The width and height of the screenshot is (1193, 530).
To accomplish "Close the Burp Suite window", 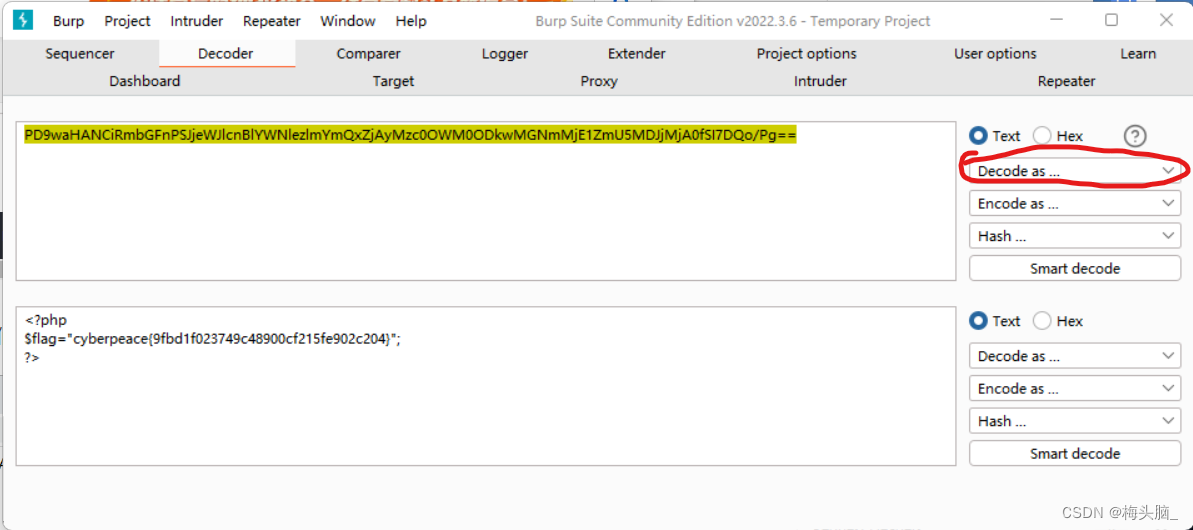I will pos(1166,21).
